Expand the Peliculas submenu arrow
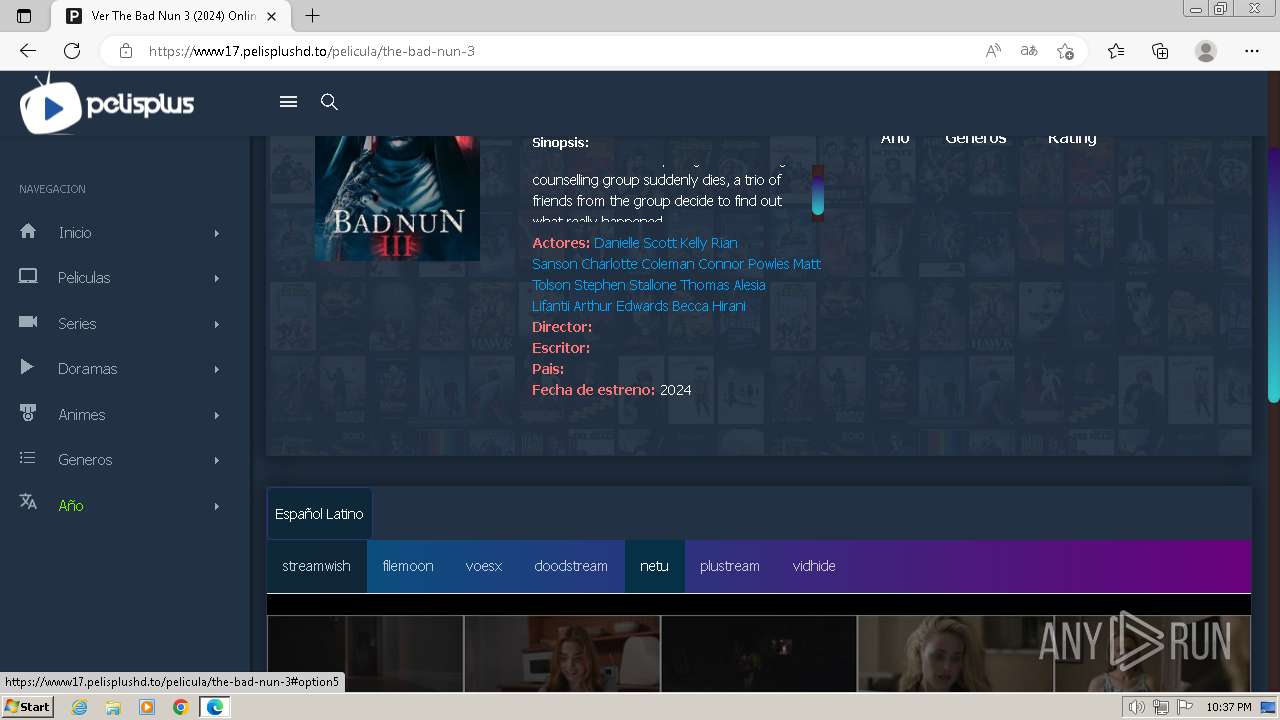 coord(216,278)
